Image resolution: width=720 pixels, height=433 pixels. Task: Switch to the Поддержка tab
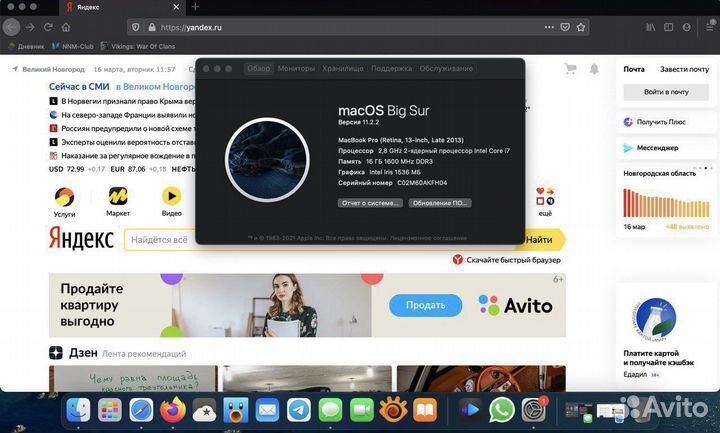click(391, 68)
